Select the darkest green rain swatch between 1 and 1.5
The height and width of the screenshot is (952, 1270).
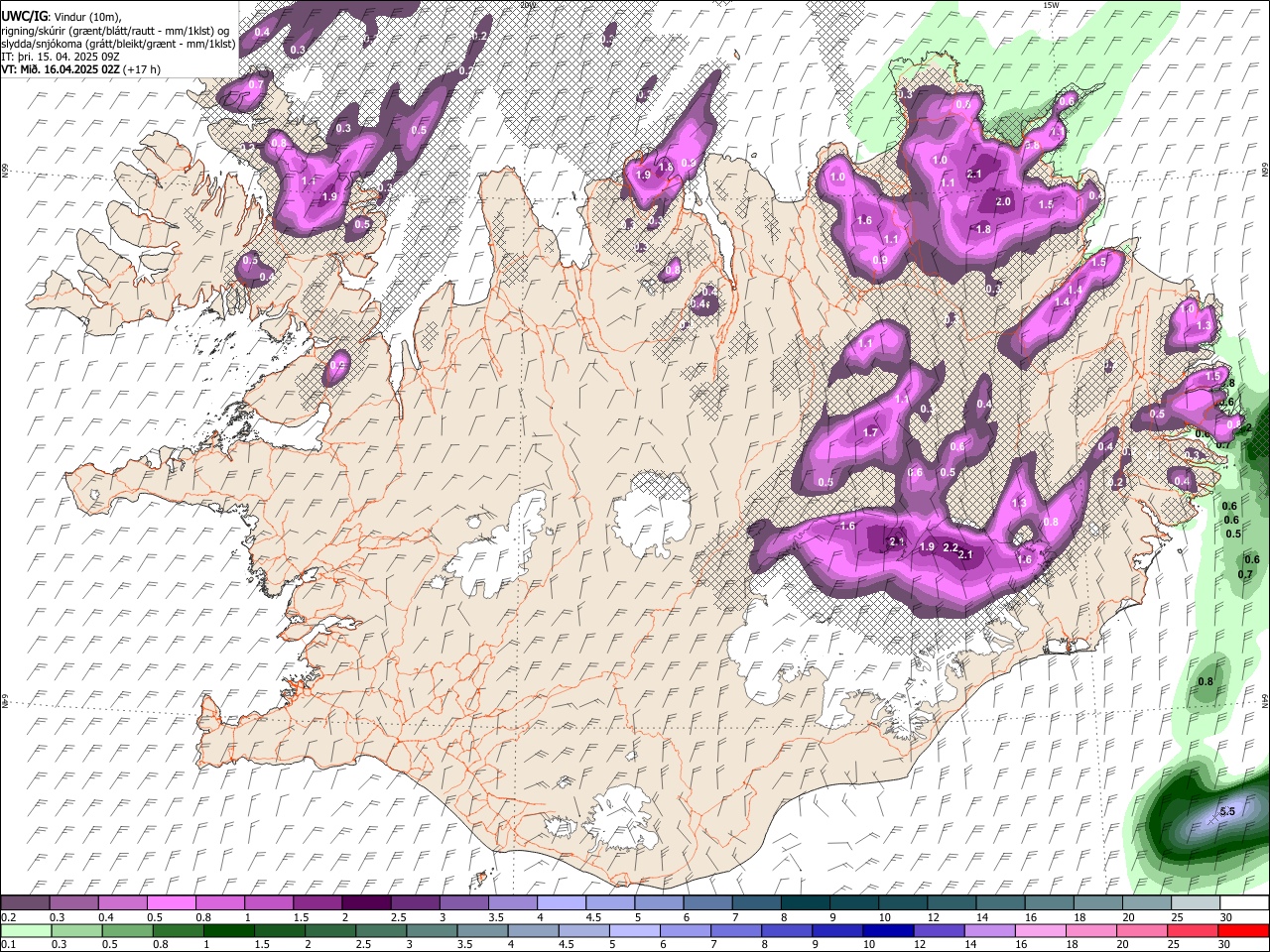[x=228, y=930]
